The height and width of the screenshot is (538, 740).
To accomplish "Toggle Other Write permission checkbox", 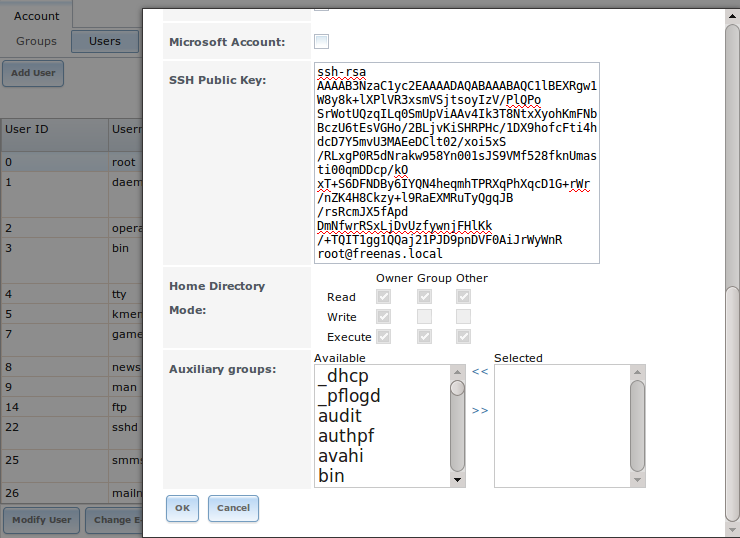I will [x=463, y=316].
